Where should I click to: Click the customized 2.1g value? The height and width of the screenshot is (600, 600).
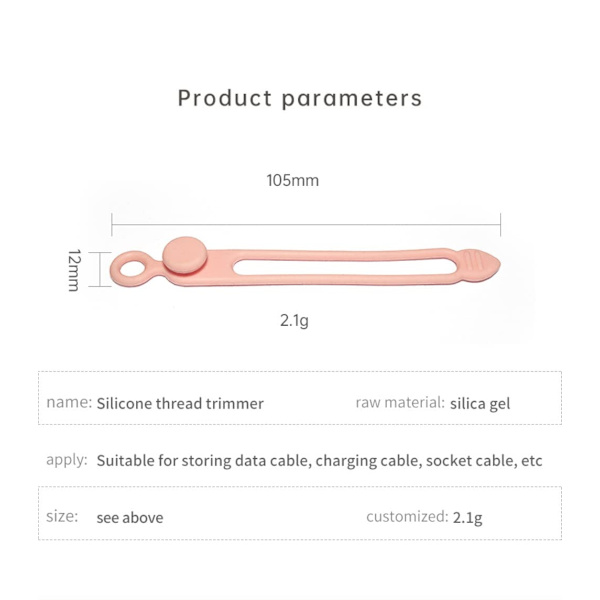pyautogui.click(x=467, y=518)
